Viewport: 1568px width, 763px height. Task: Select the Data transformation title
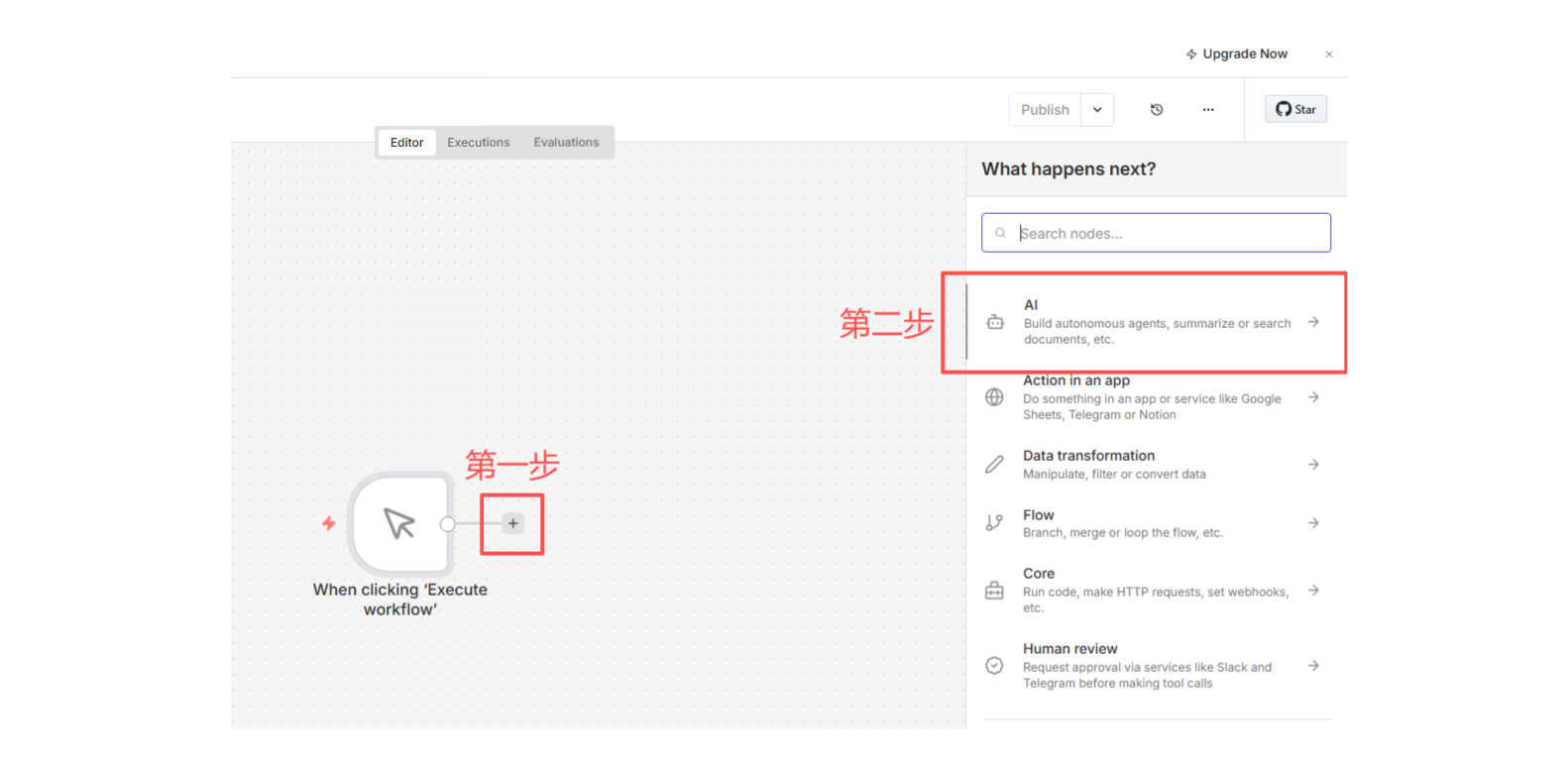[x=1088, y=456]
